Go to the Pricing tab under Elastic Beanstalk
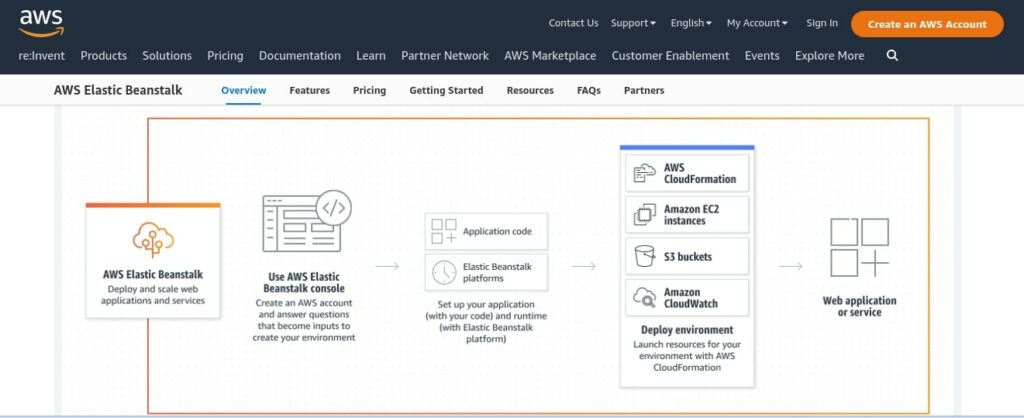1024x418 pixels. click(x=370, y=90)
